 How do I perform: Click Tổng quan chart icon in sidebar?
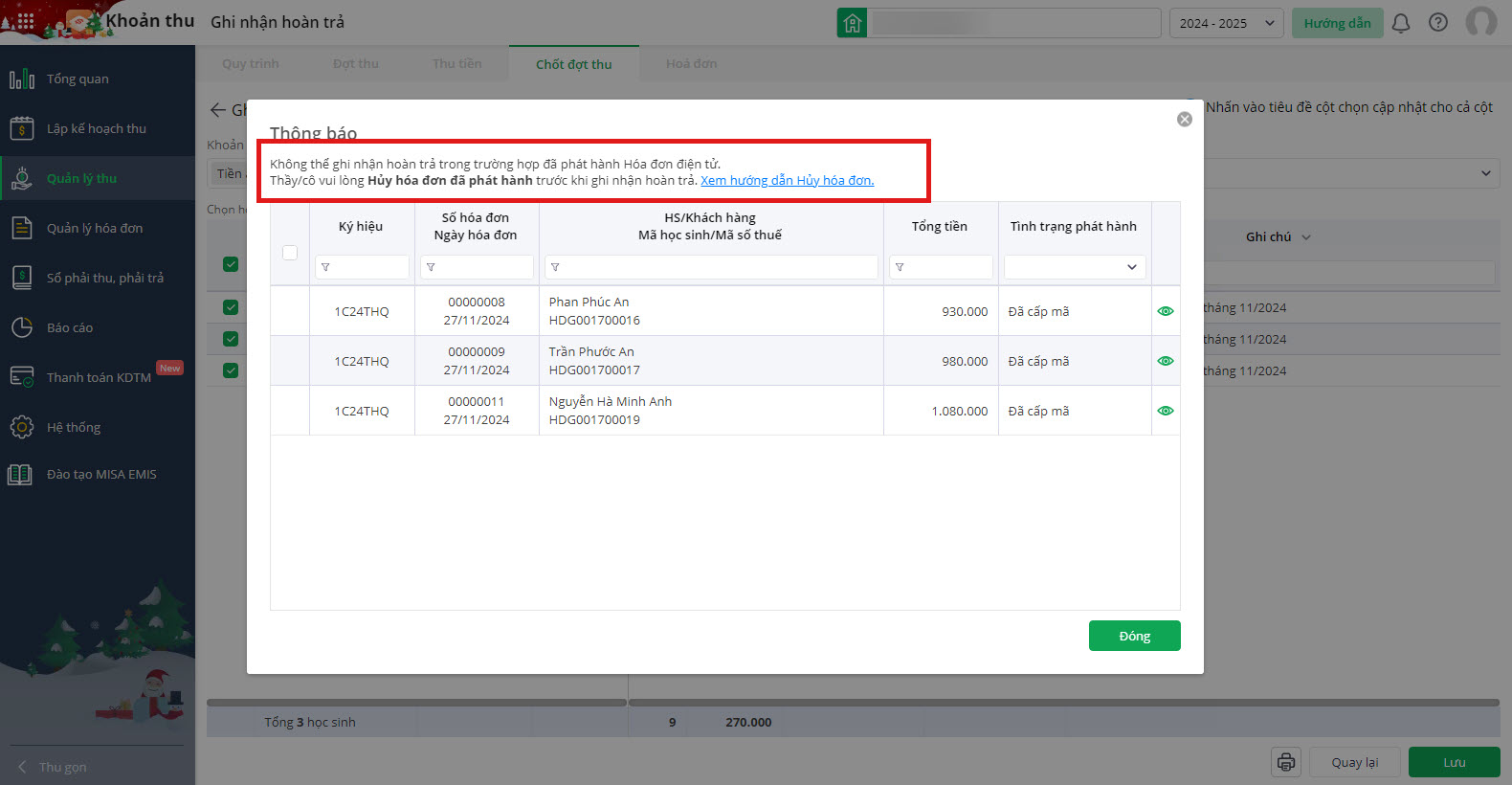(x=22, y=78)
